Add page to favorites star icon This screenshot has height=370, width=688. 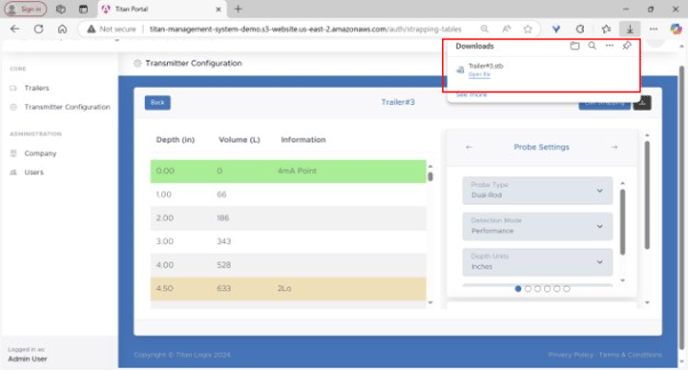pos(528,29)
